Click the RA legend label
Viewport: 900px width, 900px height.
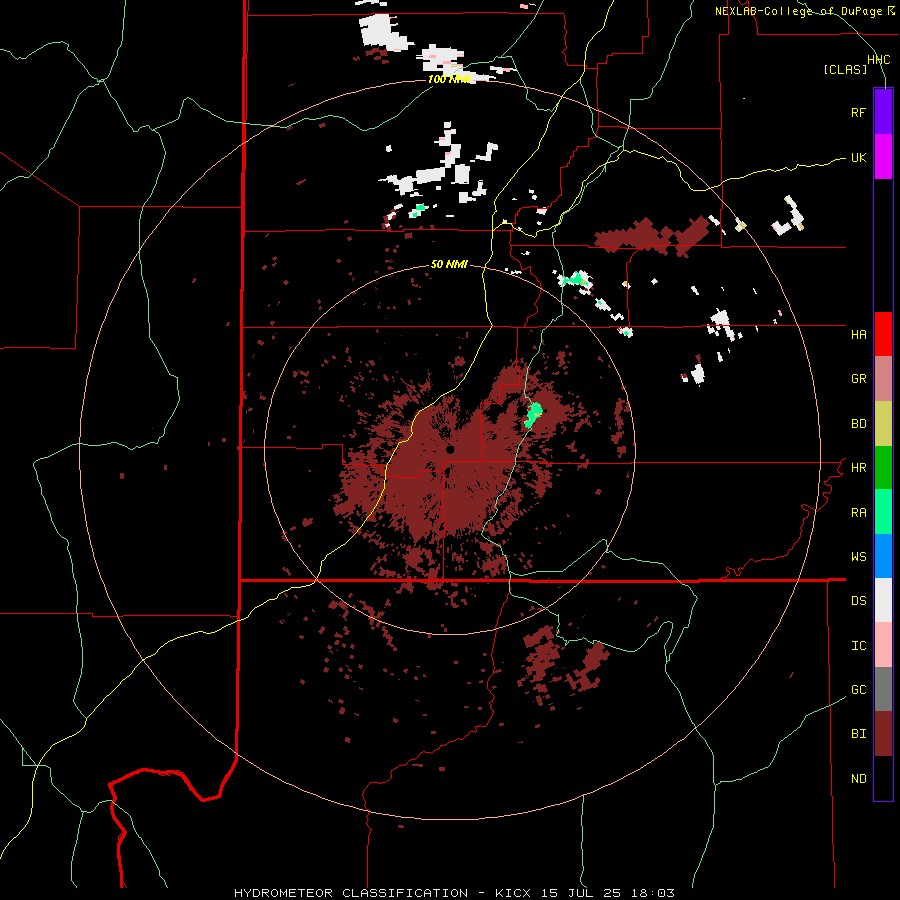click(x=858, y=513)
